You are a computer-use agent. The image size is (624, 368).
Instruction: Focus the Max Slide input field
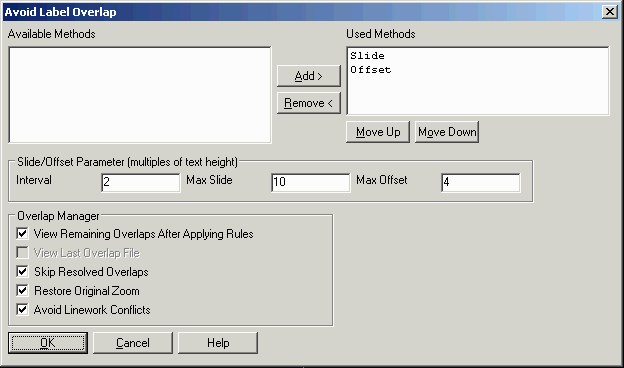click(x=310, y=182)
